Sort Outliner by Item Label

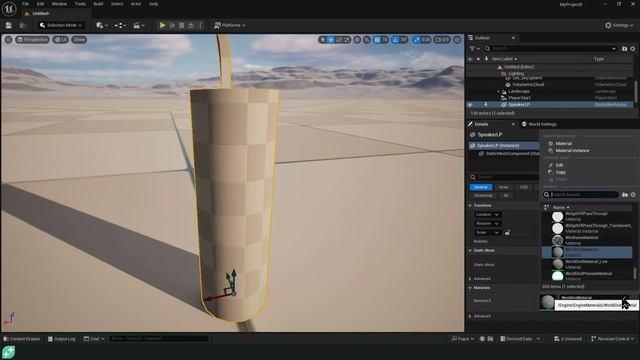click(504, 59)
